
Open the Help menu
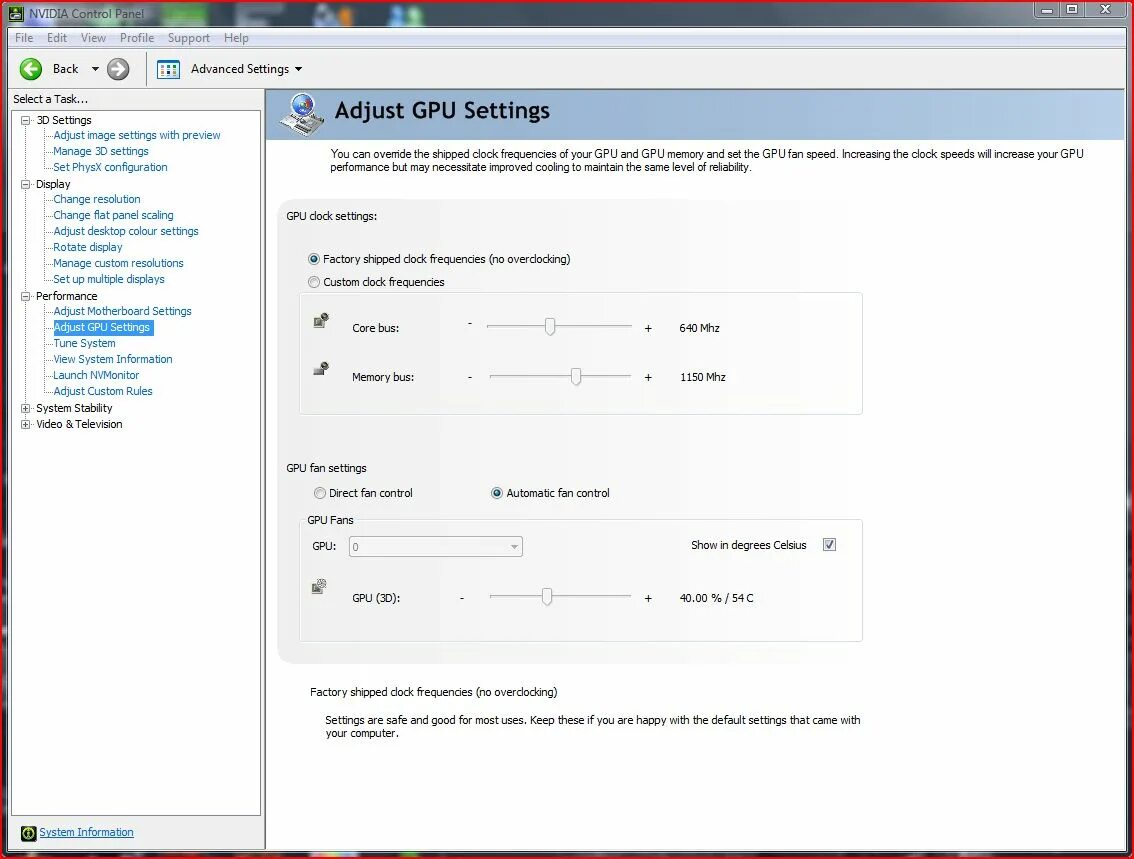236,38
